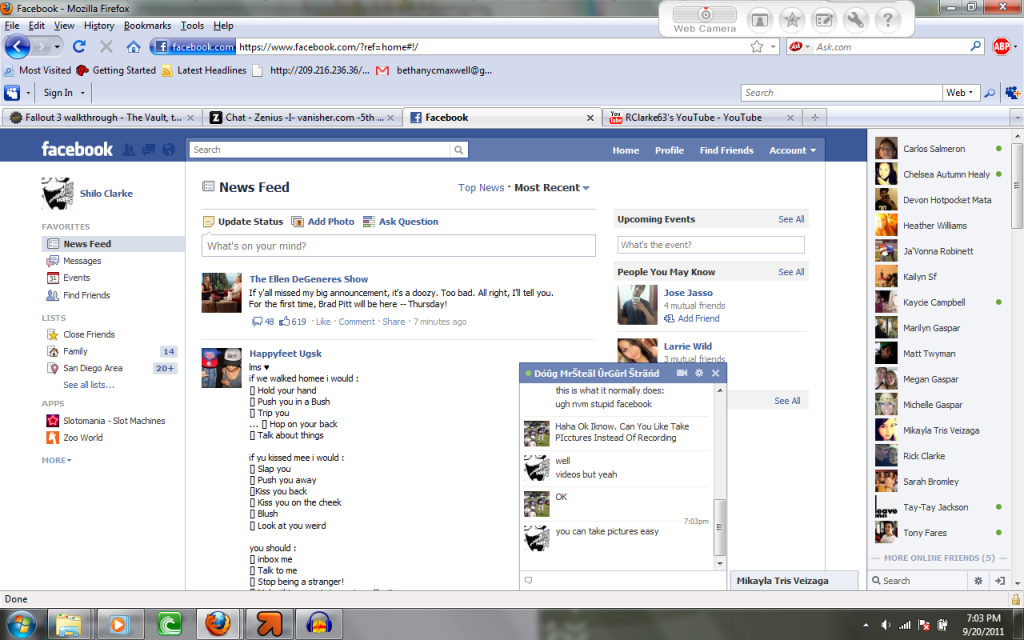
Task: Click Comment on the Ellen DeGeneres post
Action: point(357,321)
